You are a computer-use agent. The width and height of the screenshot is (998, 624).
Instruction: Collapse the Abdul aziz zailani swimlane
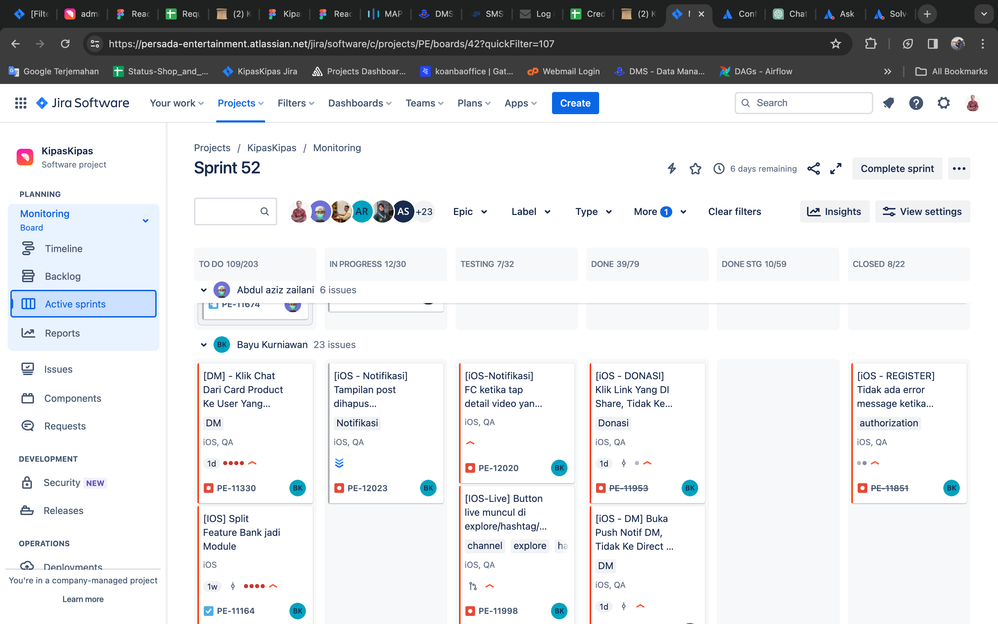tap(204, 290)
